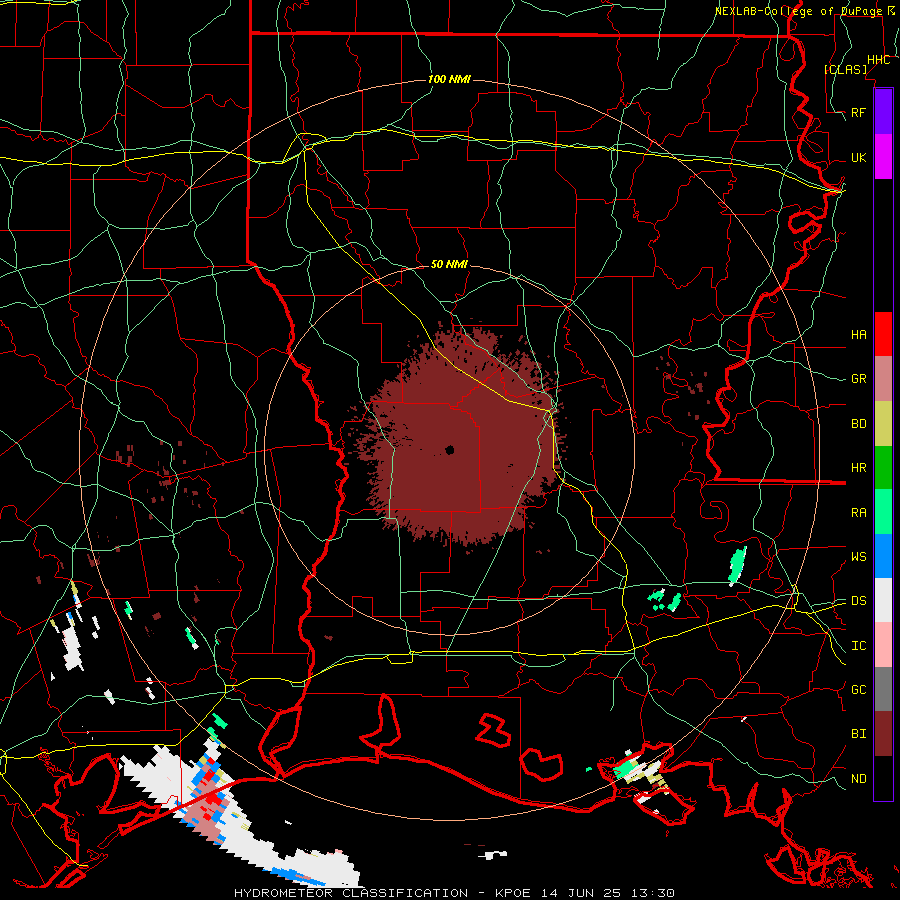This screenshot has width=900, height=900.
Task: Click the 50 NMI range ring label
Action: [449, 264]
